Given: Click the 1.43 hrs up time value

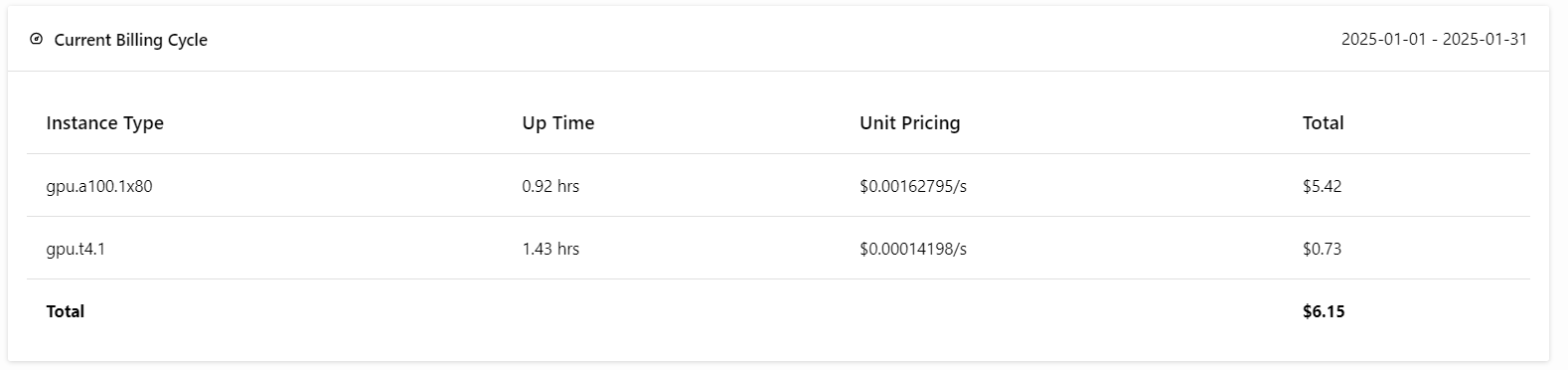Looking at the screenshot, I should point(550,249).
